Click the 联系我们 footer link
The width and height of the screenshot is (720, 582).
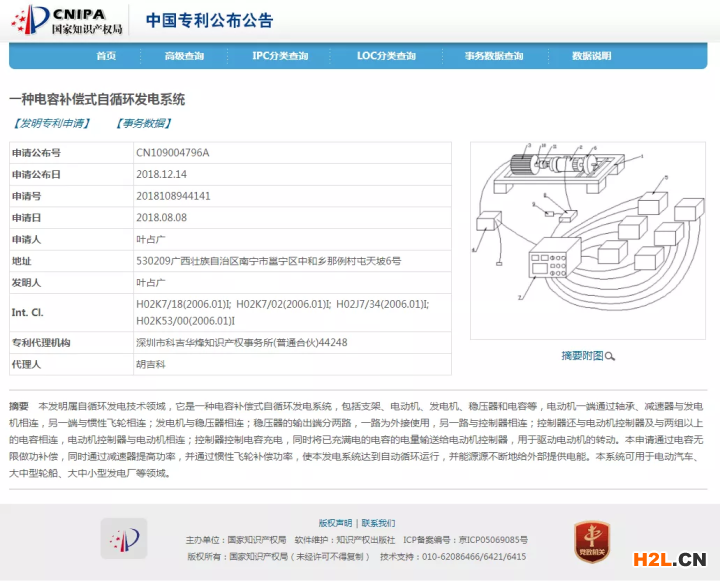pyautogui.click(x=378, y=523)
